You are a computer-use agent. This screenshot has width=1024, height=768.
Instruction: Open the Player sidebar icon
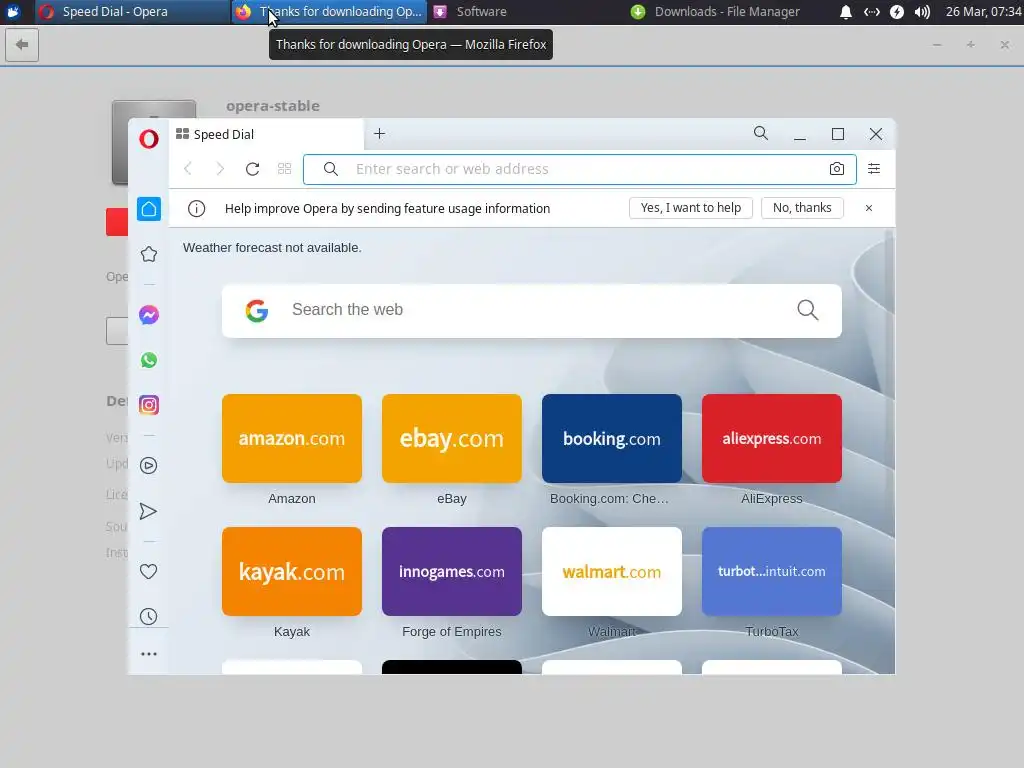pyautogui.click(x=149, y=466)
